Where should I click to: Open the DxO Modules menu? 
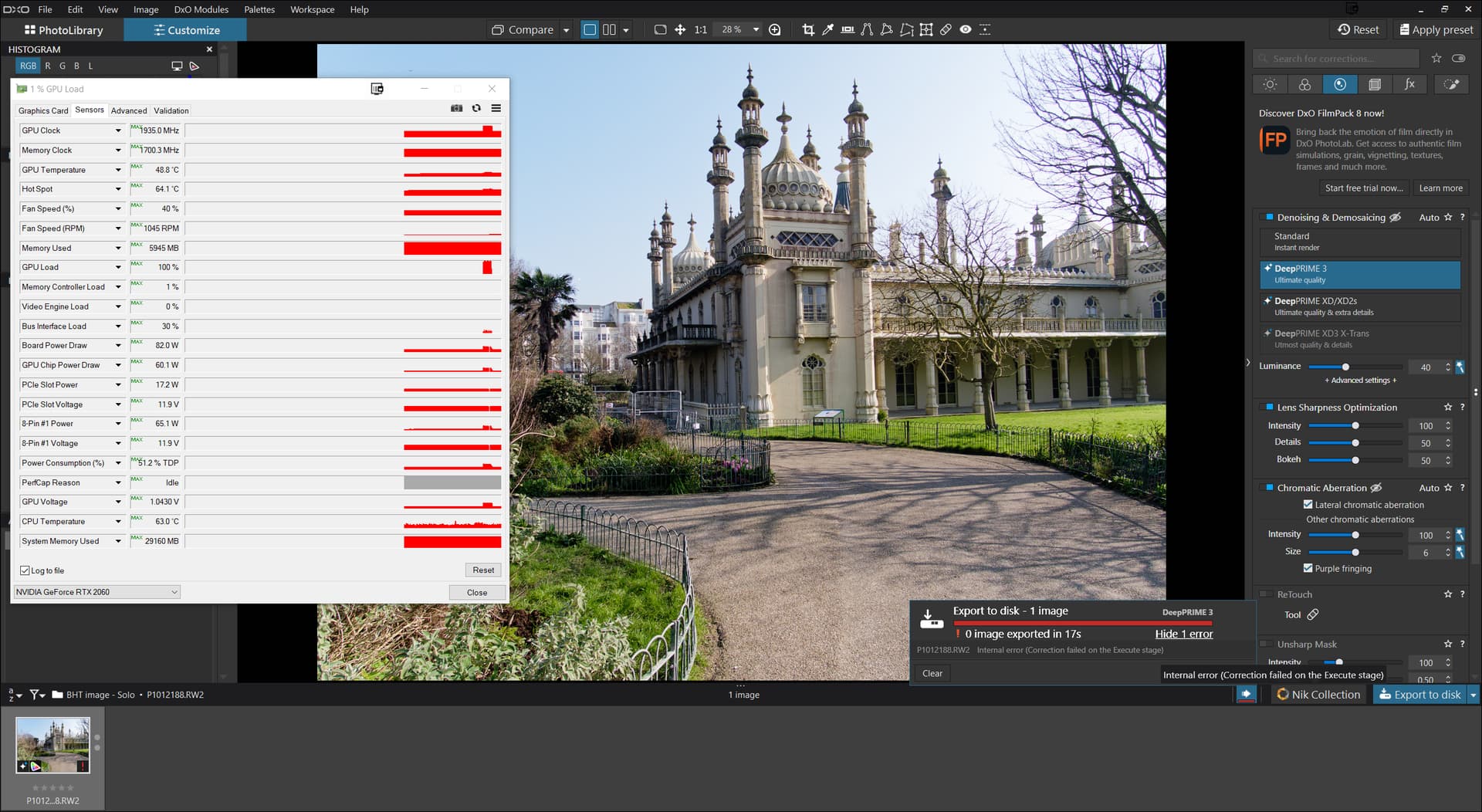click(201, 9)
